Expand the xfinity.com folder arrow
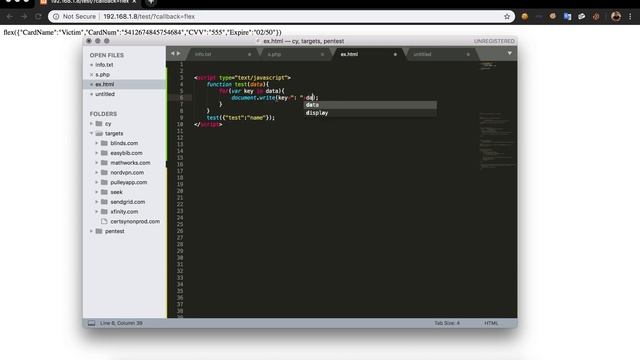This screenshot has height=360, width=640. 97,211
